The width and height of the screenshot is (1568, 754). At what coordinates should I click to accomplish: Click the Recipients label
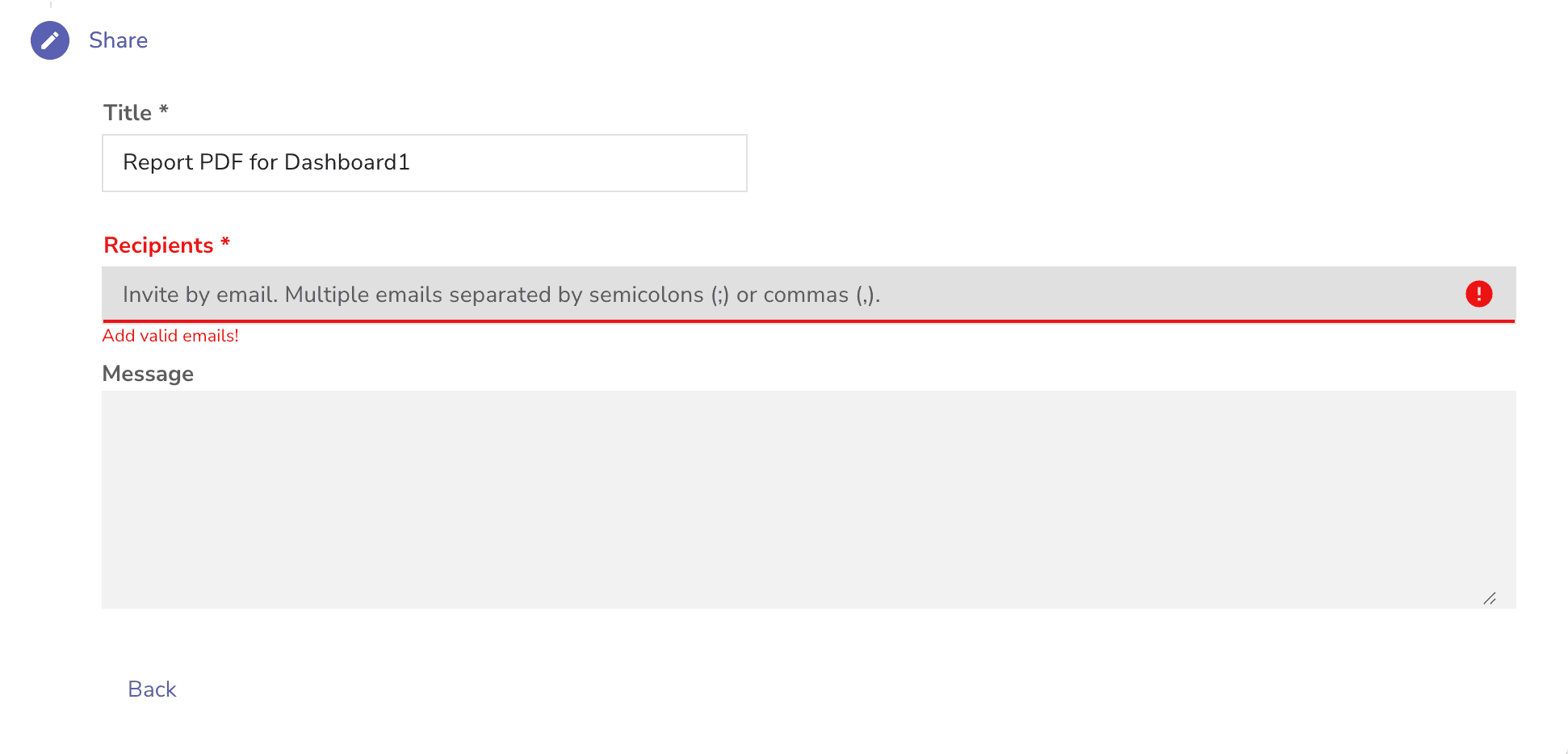159,245
